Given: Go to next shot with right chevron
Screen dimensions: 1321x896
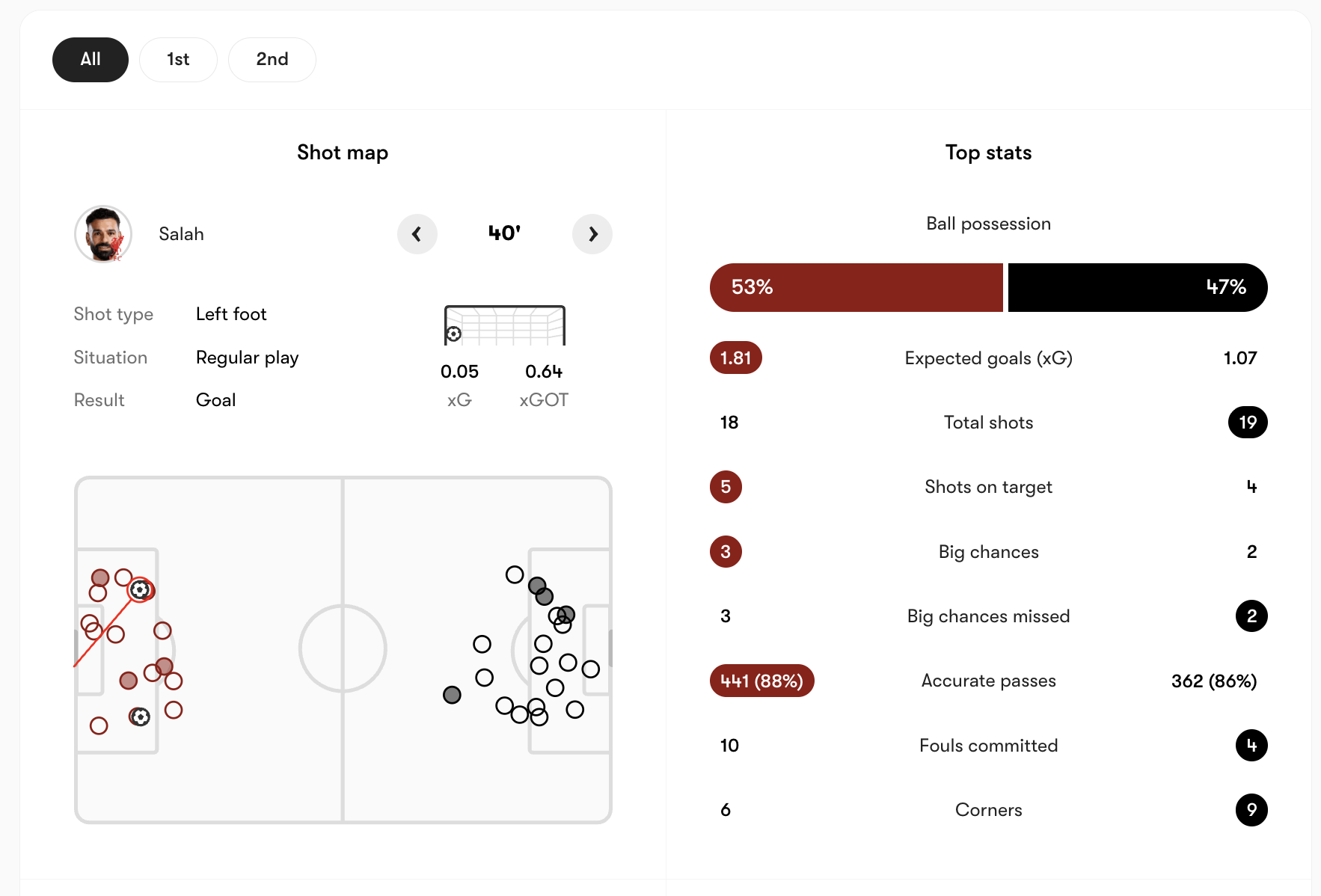Looking at the screenshot, I should click(592, 234).
